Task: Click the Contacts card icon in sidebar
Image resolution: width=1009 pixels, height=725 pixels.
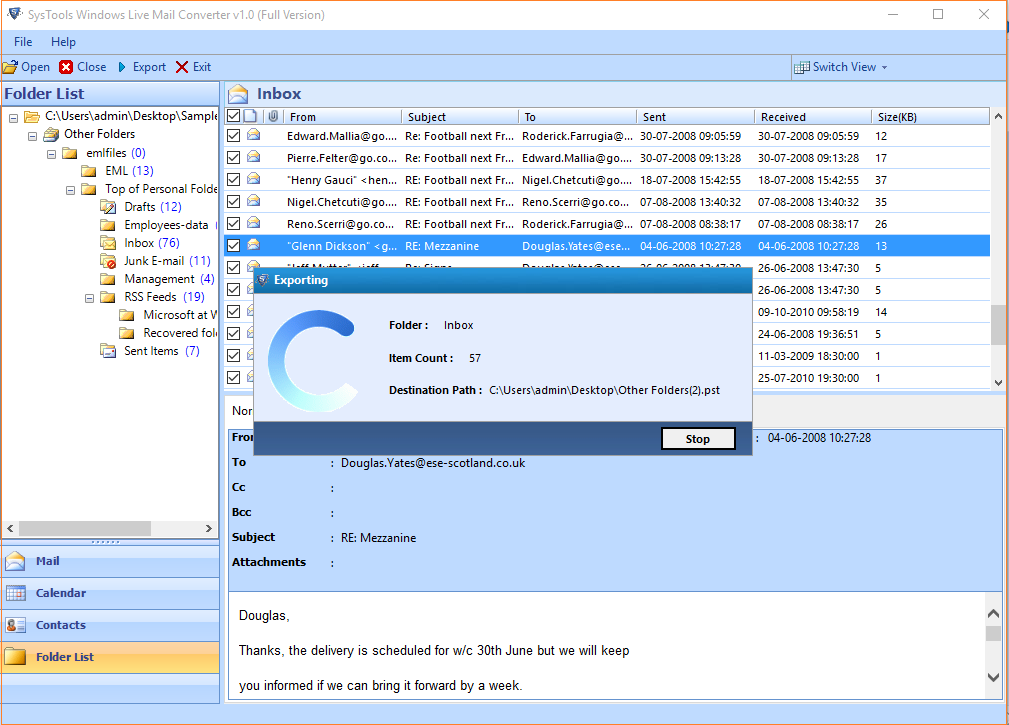Action: (x=15, y=625)
